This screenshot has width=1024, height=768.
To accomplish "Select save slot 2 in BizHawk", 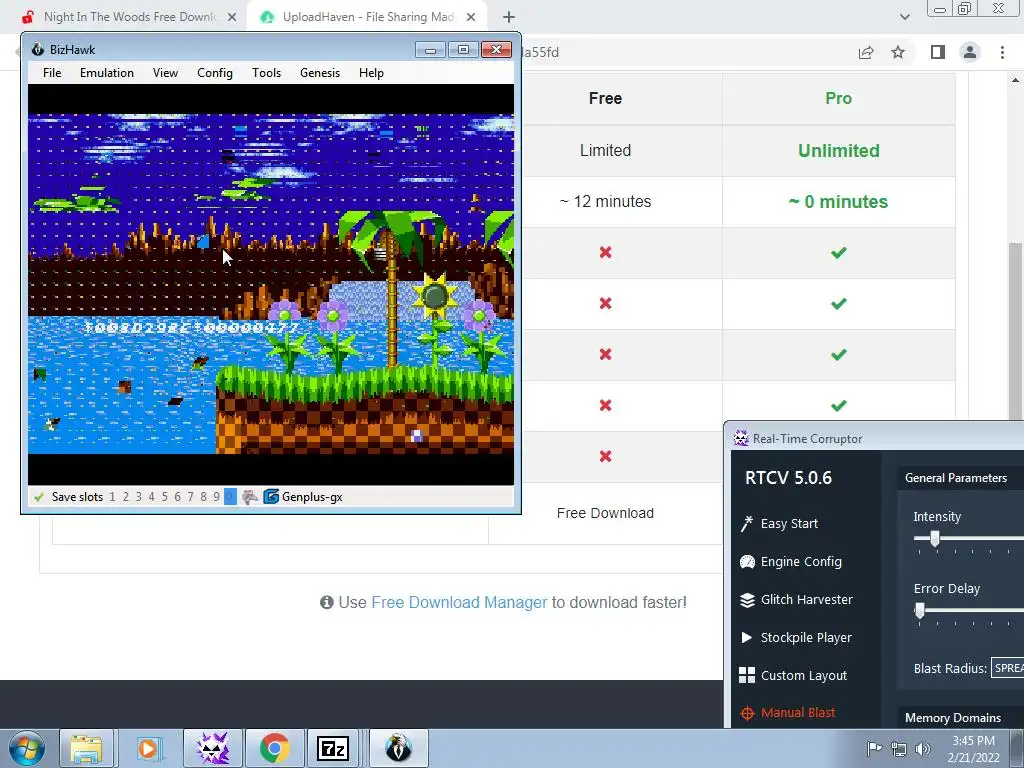I will (125, 497).
